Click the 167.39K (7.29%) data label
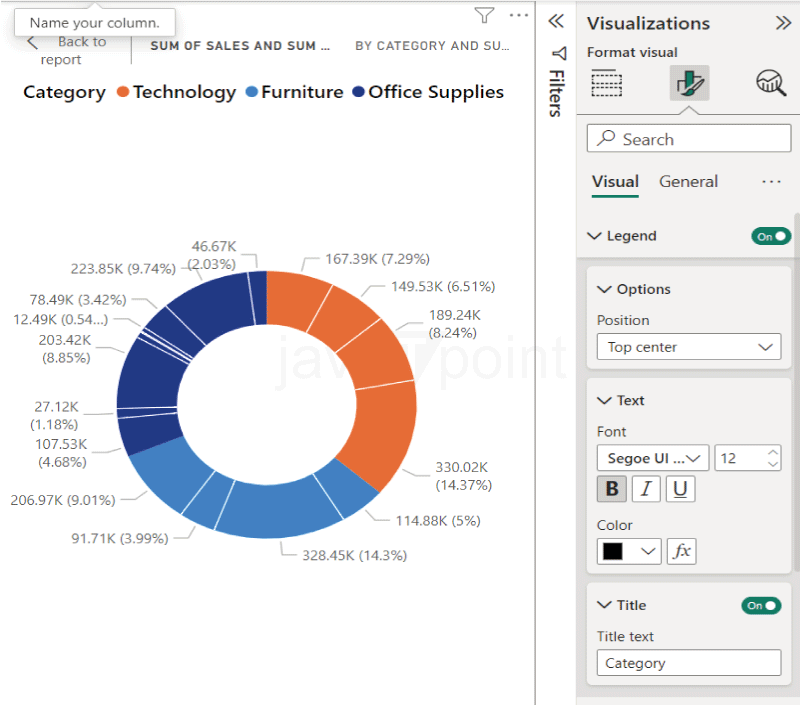This screenshot has height=705, width=800. point(378,259)
